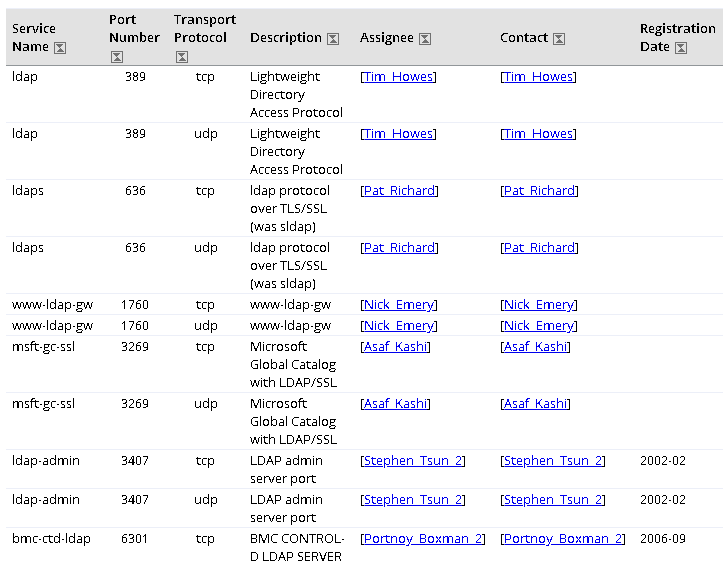The image size is (723, 563).
Task: Open Nick Emery assignee link for www-ldap-gw tcp
Action: tap(399, 305)
